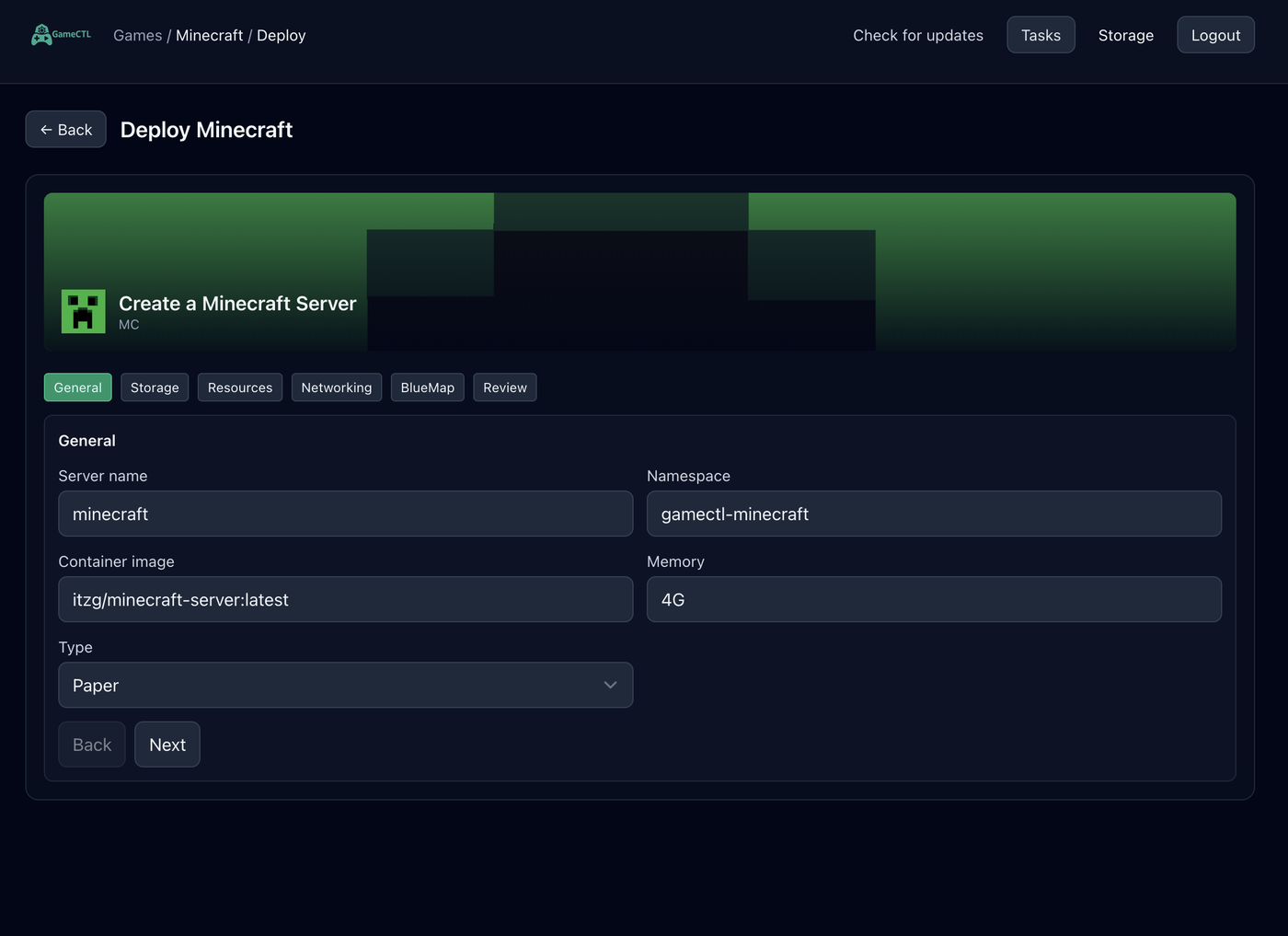This screenshot has width=1288, height=936.
Task: Open the Tasks page
Action: 1041,35
